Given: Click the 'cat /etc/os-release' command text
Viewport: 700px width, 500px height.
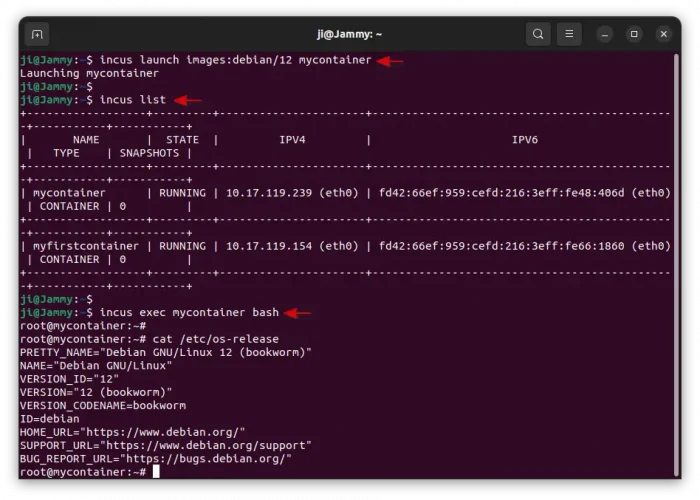Looking at the screenshot, I should (216, 339).
